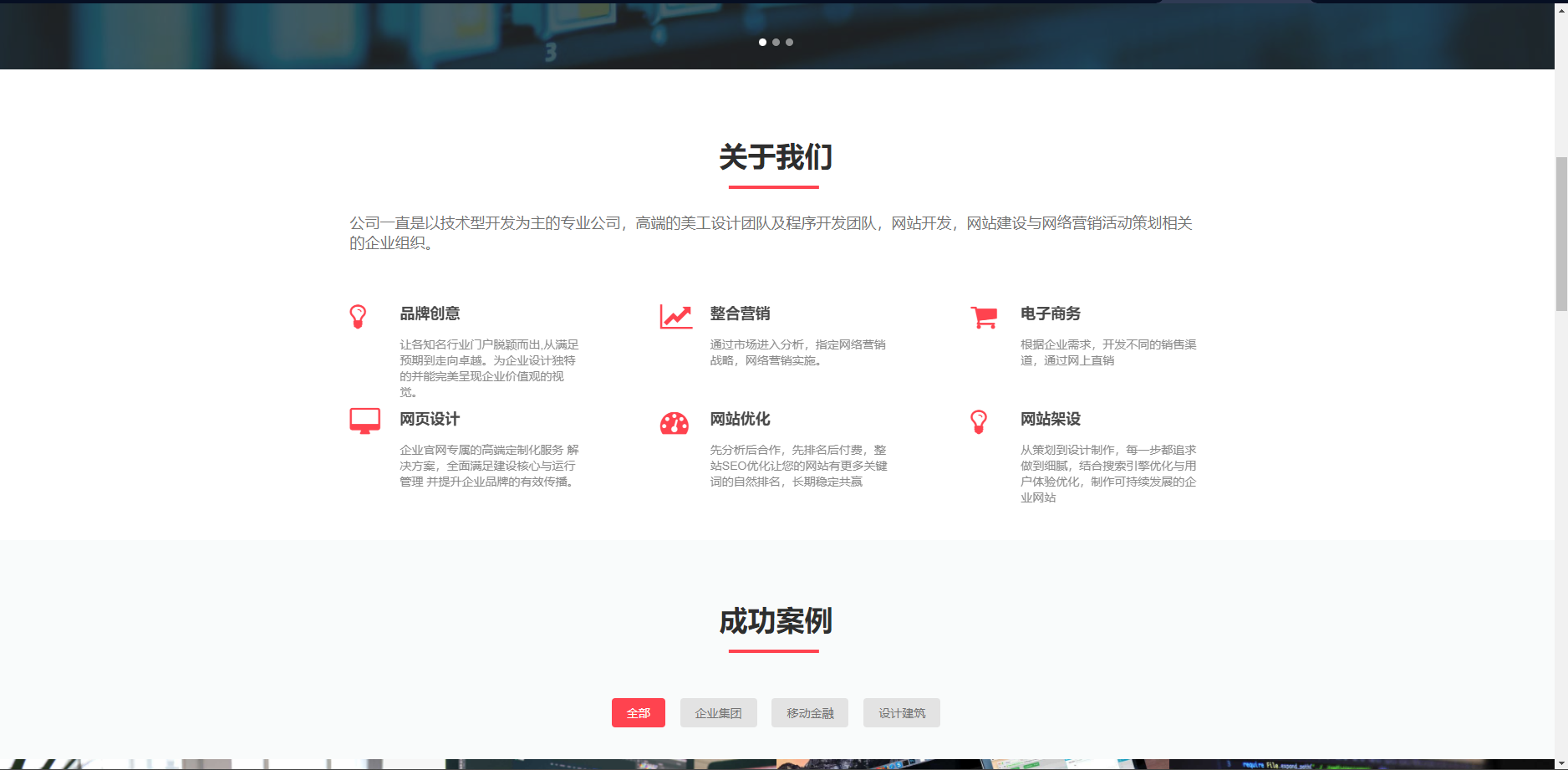The height and width of the screenshot is (770, 1568).
Task: Select the 网站优化 heading
Action: pyautogui.click(x=740, y=419)
